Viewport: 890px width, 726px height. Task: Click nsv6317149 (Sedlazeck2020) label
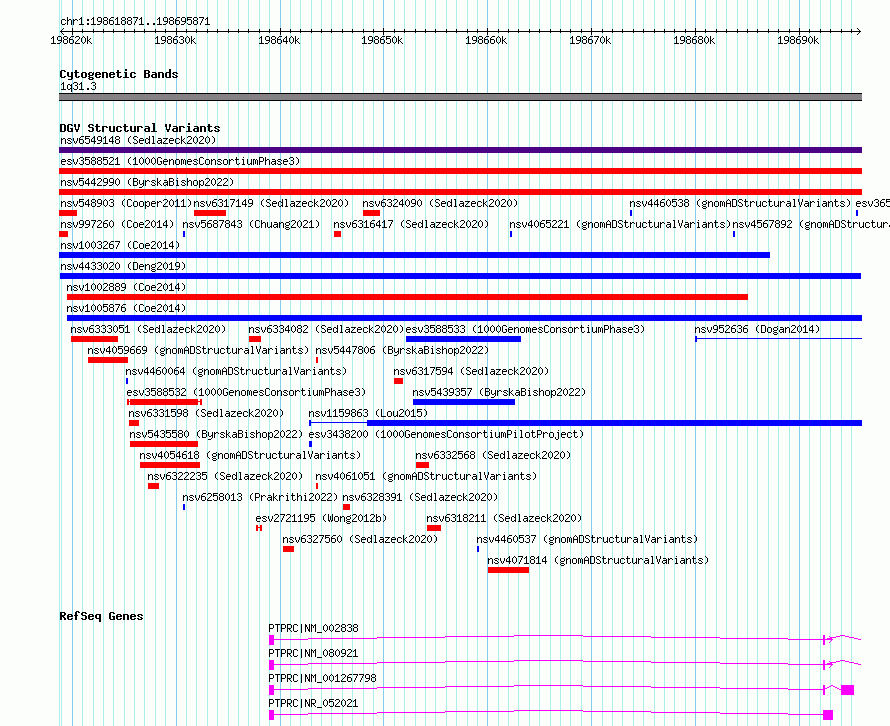click(x=271, y=203)
